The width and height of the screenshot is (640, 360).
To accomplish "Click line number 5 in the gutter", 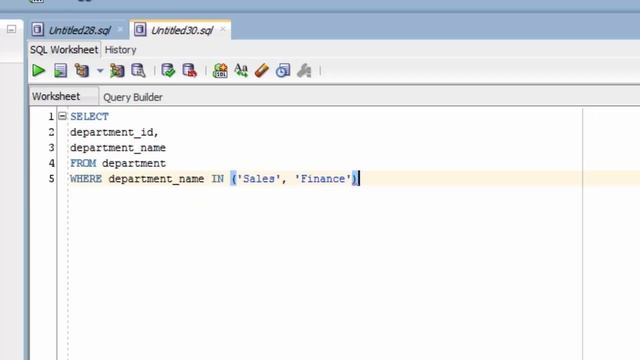I will point(51,179).
